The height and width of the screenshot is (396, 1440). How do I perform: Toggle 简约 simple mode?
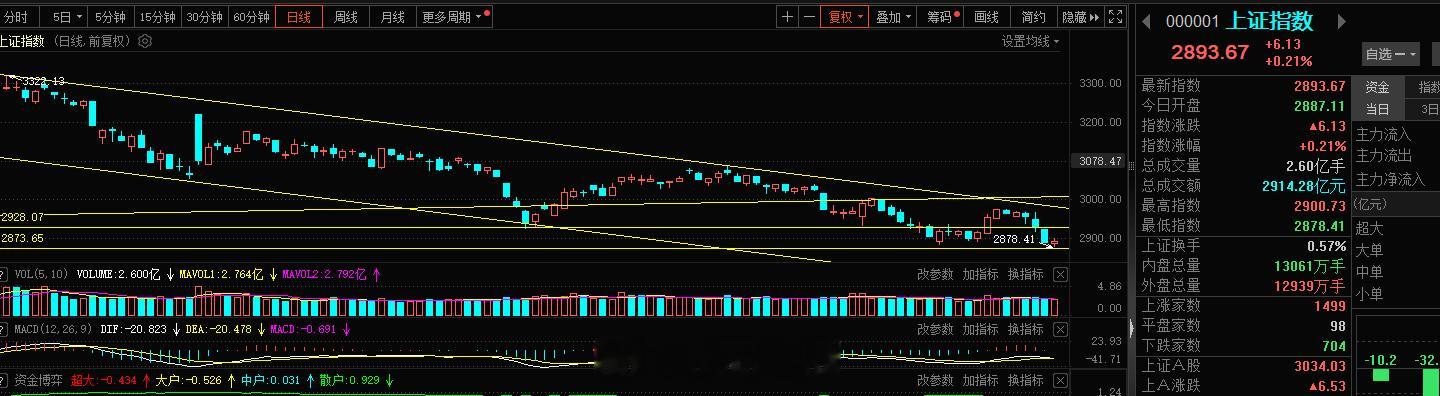(x=1033, y=17)
